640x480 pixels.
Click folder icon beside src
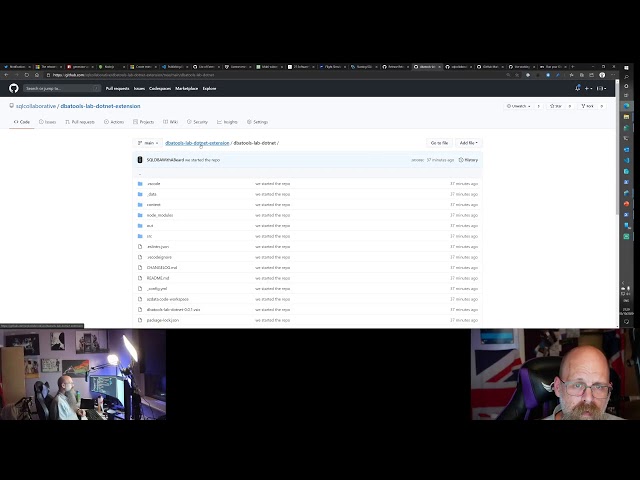140,236
